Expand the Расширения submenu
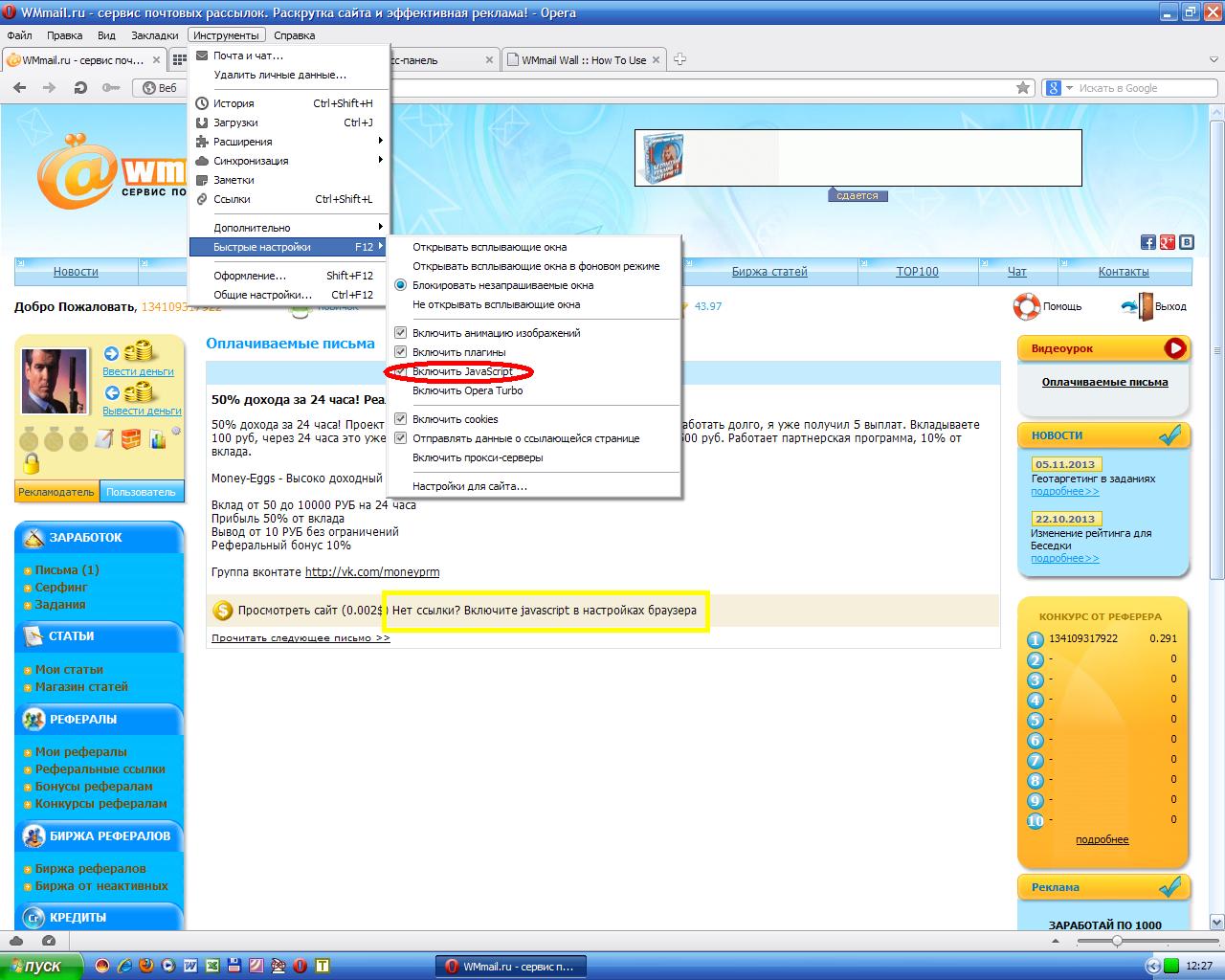Viewport: 1225px width, 980px height. [x=289, y=142]
